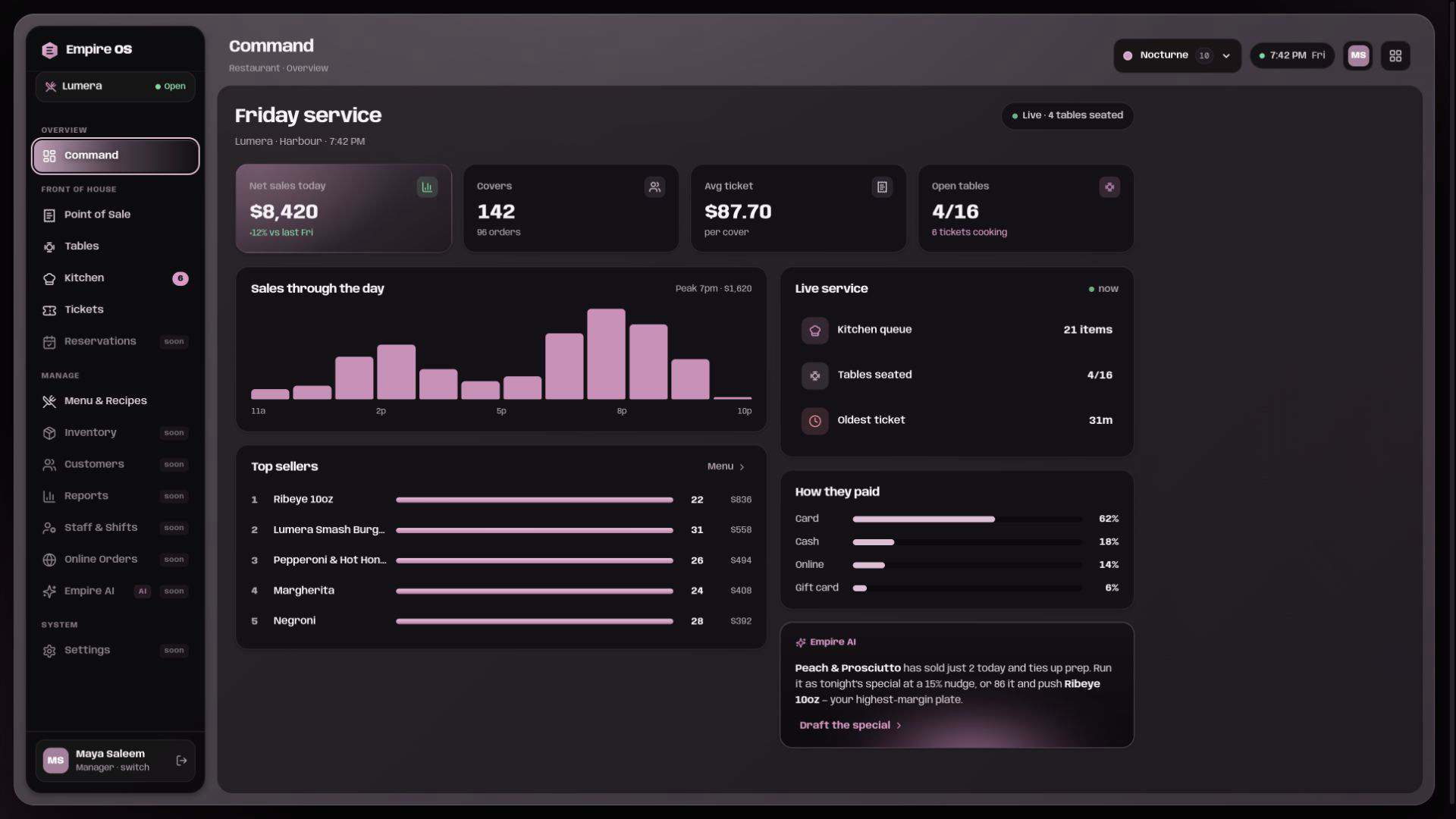This screenshot has width=1456, height=819.
Task: Click the Reports chart icon
Action: coord(49,497)
